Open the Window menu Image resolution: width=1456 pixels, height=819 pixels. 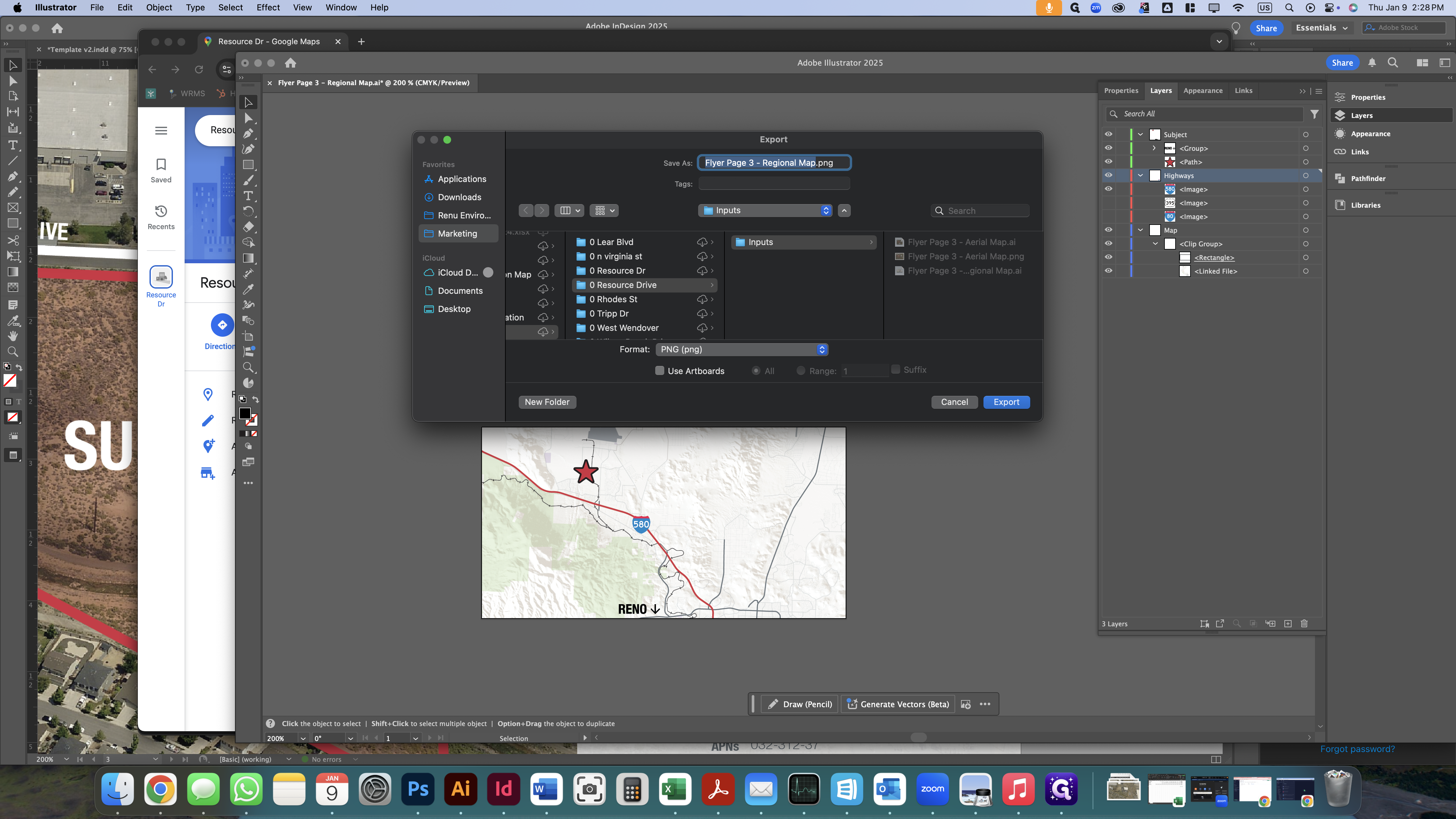point(341,7)
